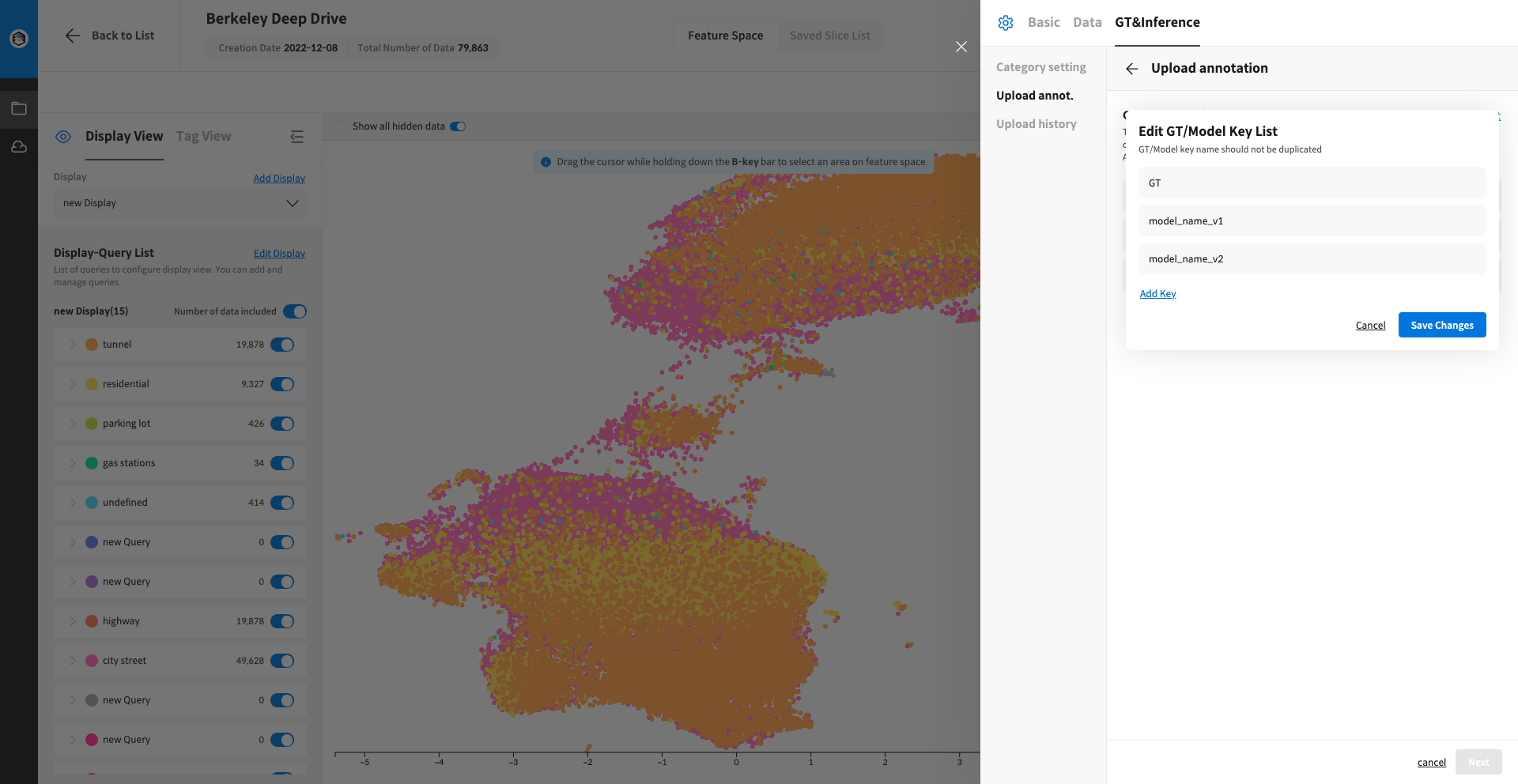Expand the city street query row
This screenshot has width=1518, height=784.
73,661
